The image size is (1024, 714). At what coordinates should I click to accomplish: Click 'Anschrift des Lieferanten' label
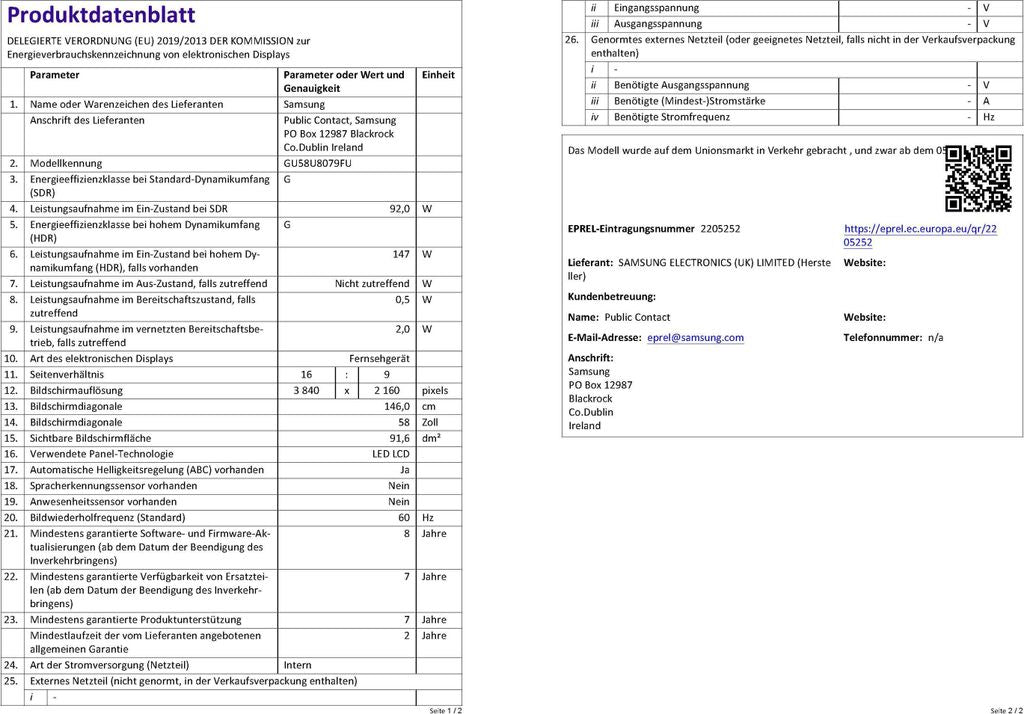click(x=87, y=120)
